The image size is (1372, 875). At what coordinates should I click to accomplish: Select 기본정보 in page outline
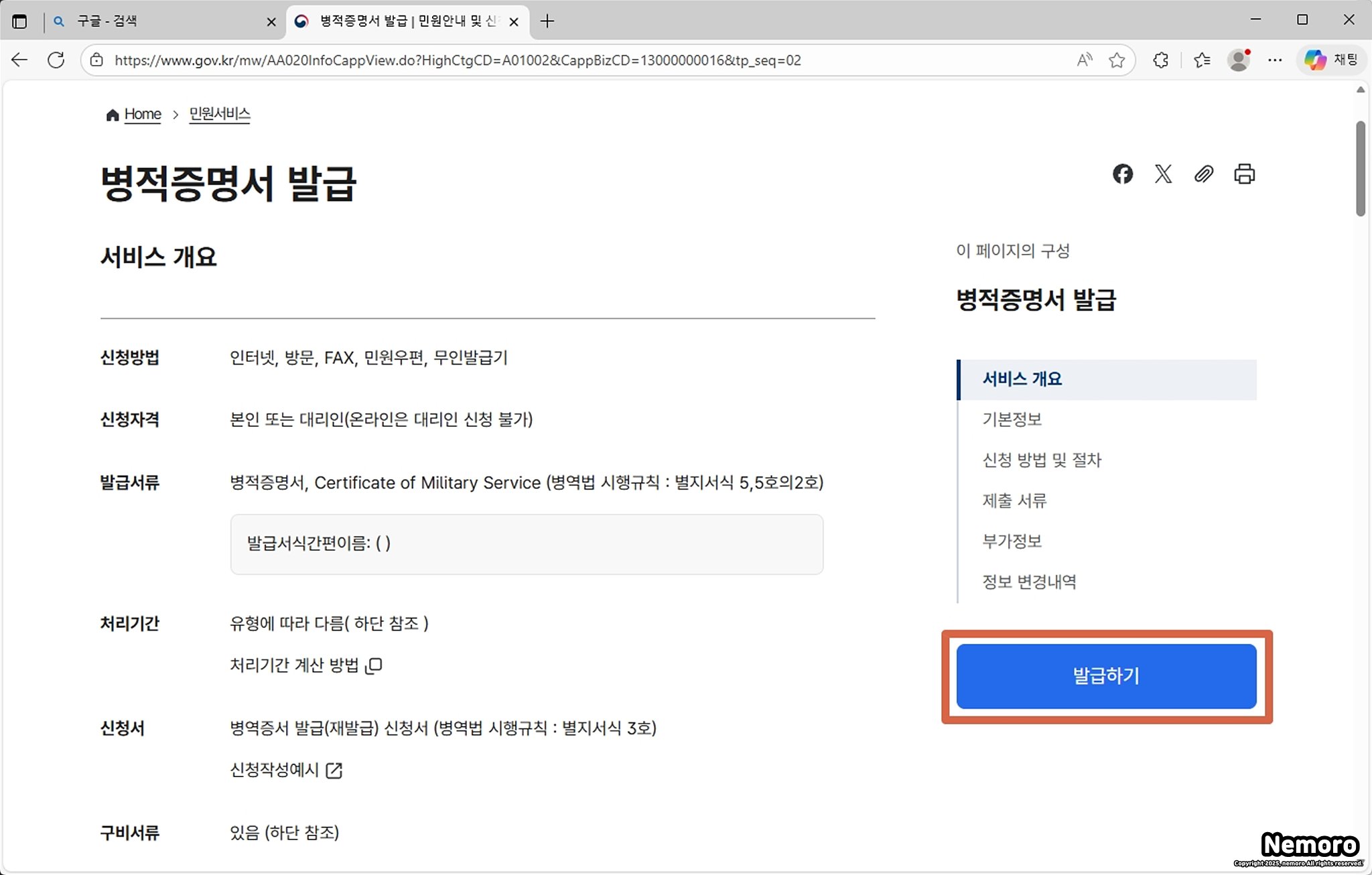pos(1012,419)
